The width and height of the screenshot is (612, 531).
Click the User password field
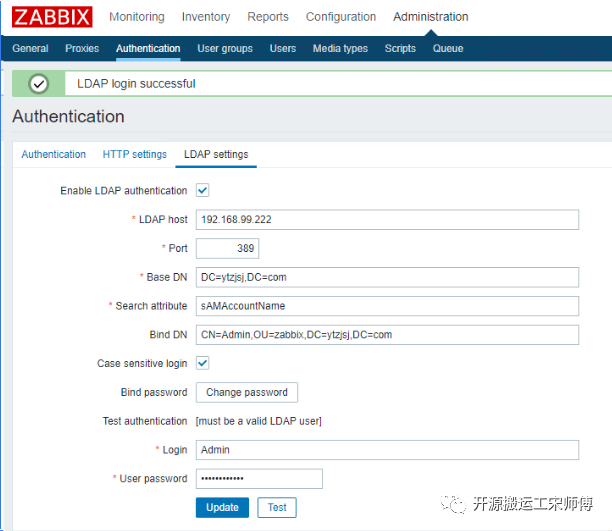(x=259, y=479)
